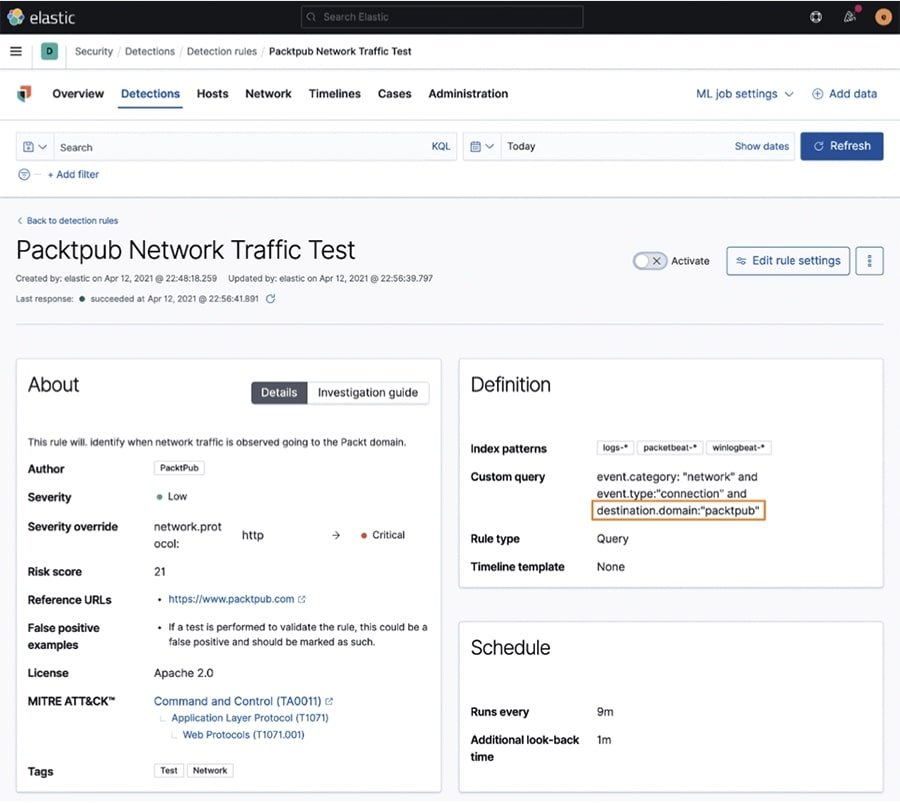Click the filter options icon
Viewport: 900px width, 803px height.
point(24,174)
